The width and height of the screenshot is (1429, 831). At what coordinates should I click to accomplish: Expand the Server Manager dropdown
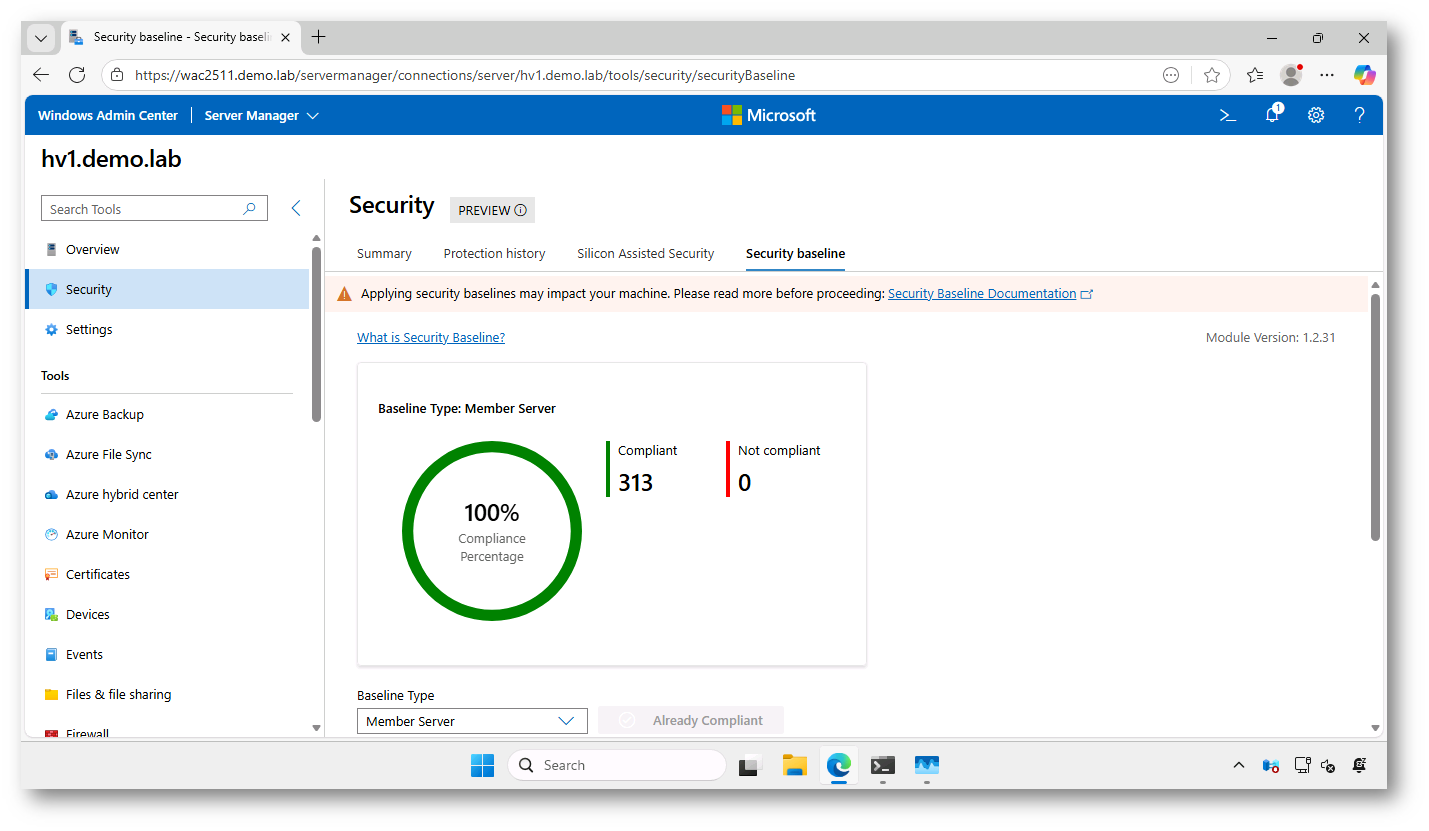coord(262,116)
